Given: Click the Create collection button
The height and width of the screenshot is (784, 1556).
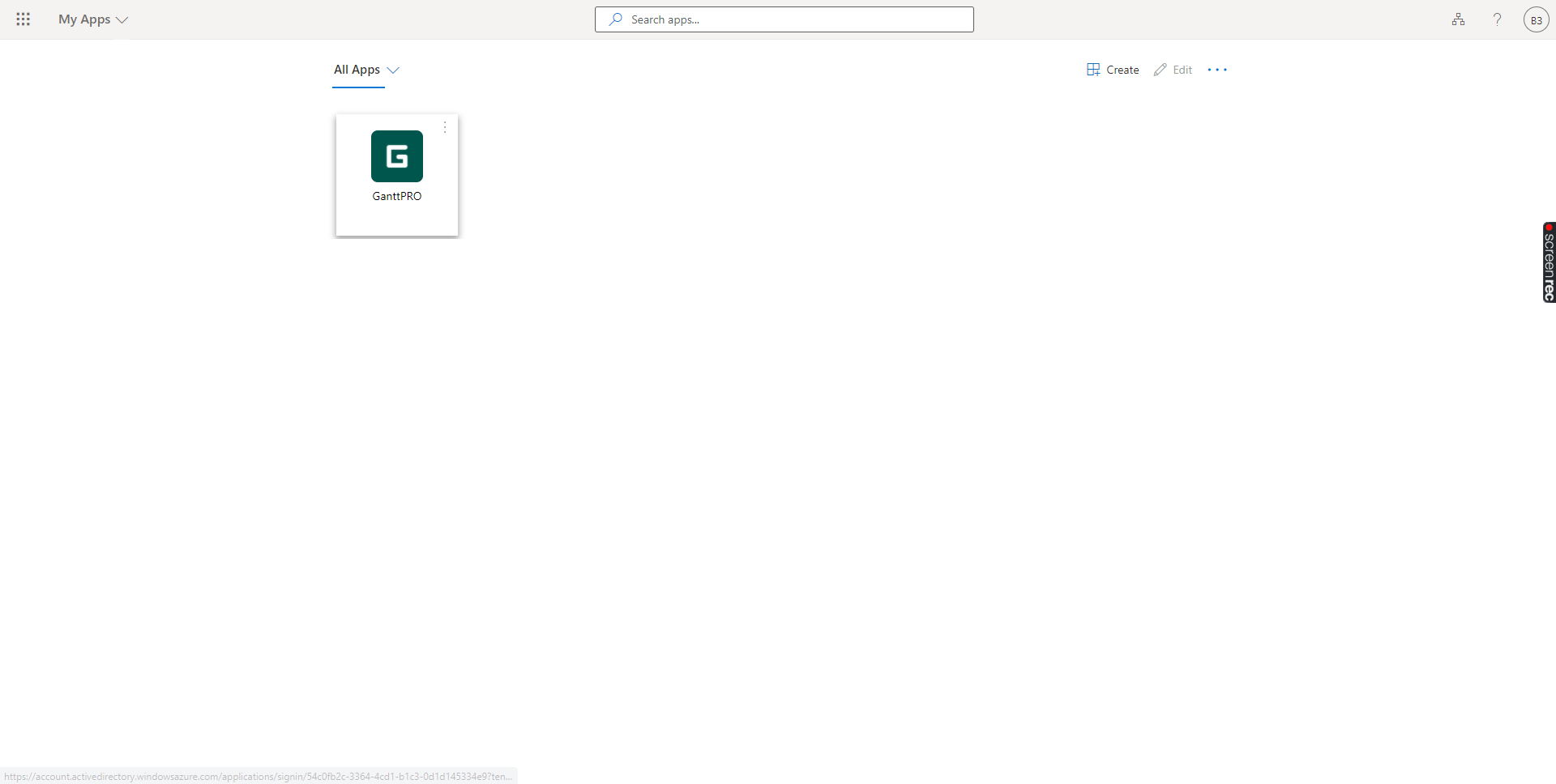Looking at the screenshot, I should 1113,70.
